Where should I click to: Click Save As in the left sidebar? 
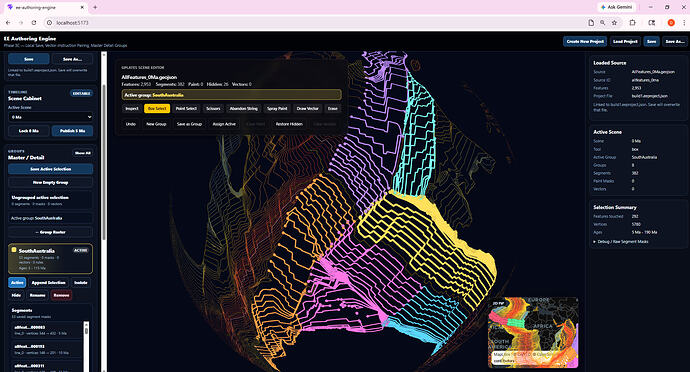[73, 59]
